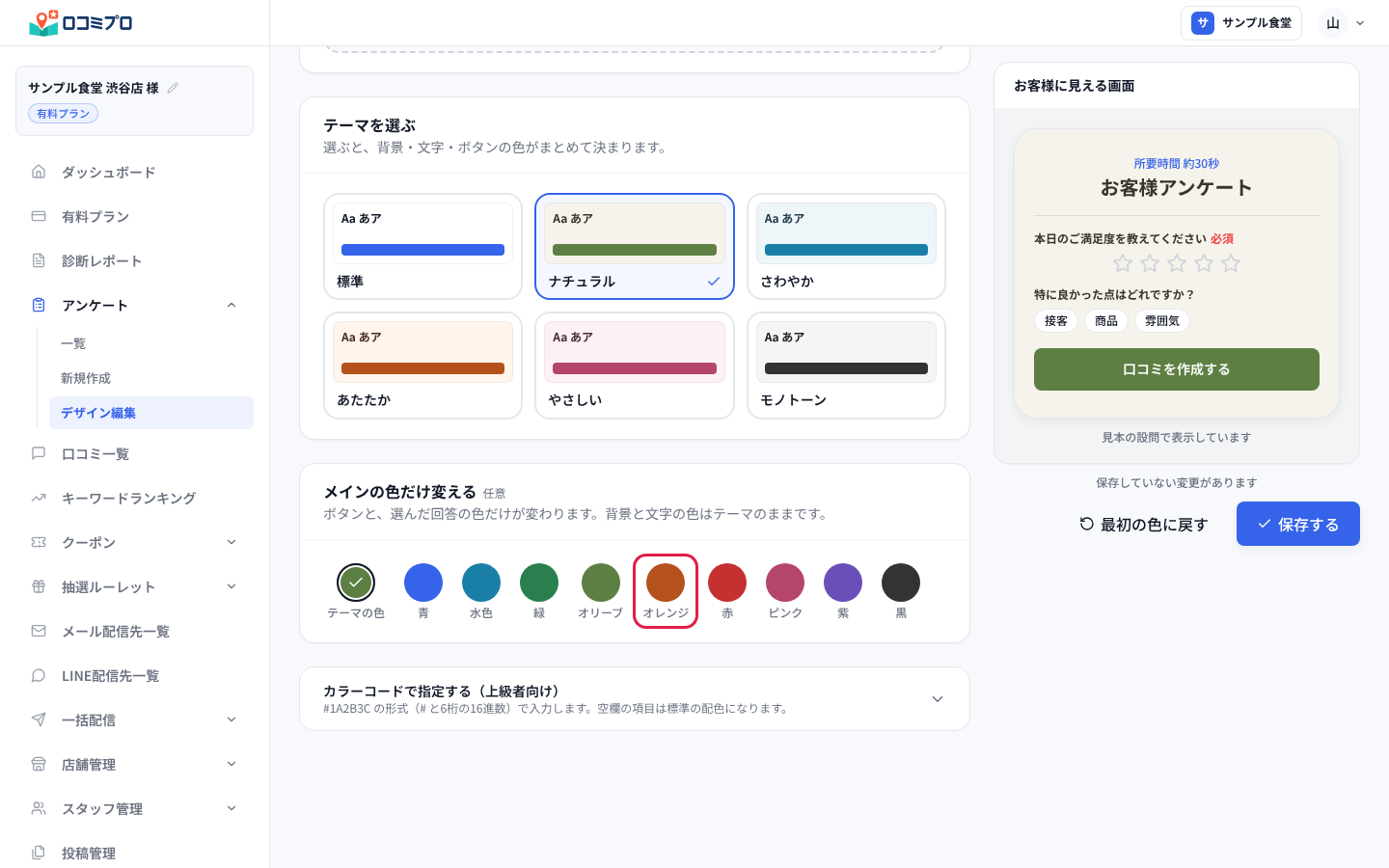The height and width of the screenshot is (868, 1389).
Task: Open the 山 user account dropdown
Action: (1343, 23)
